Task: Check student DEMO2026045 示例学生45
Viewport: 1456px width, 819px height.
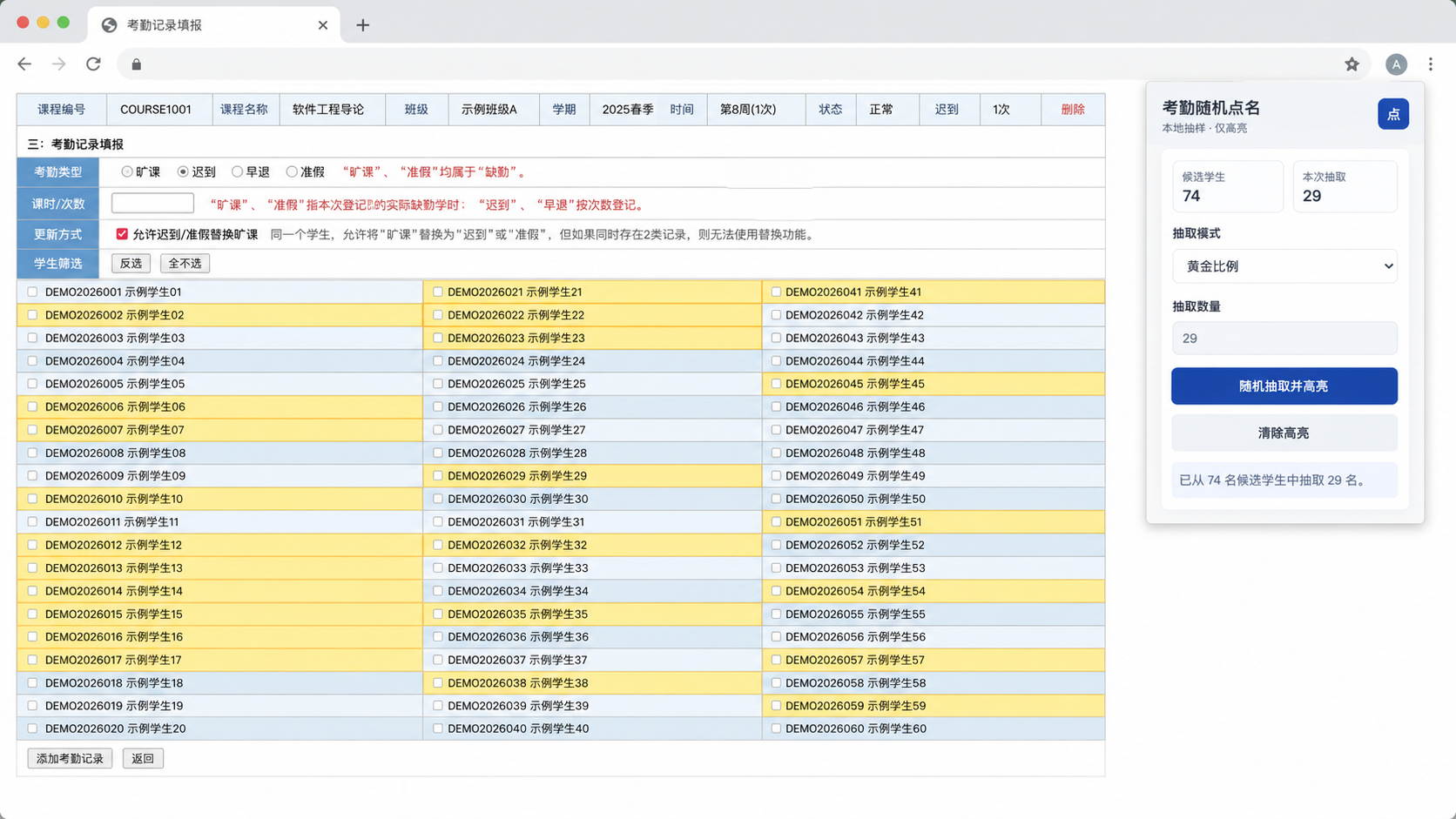Action: 776,384
